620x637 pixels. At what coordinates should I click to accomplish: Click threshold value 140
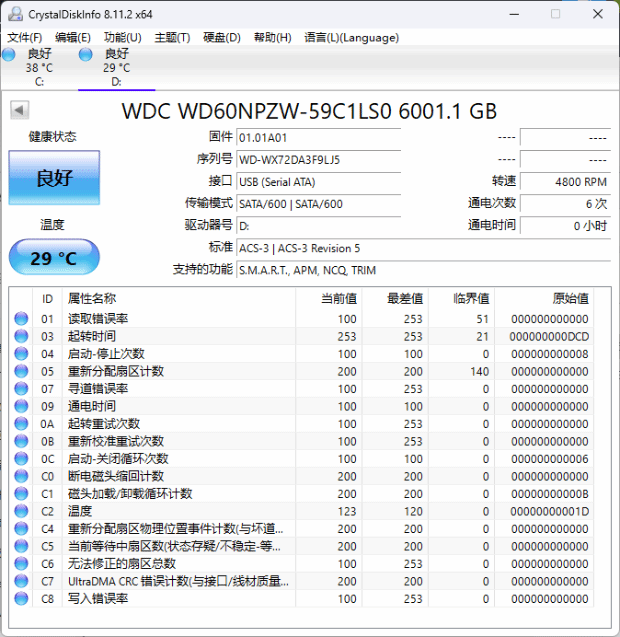tap(479, 371)
